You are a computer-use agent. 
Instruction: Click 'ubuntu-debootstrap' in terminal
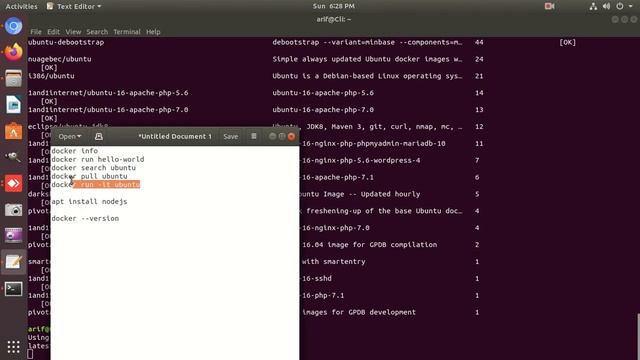(66, 42)
